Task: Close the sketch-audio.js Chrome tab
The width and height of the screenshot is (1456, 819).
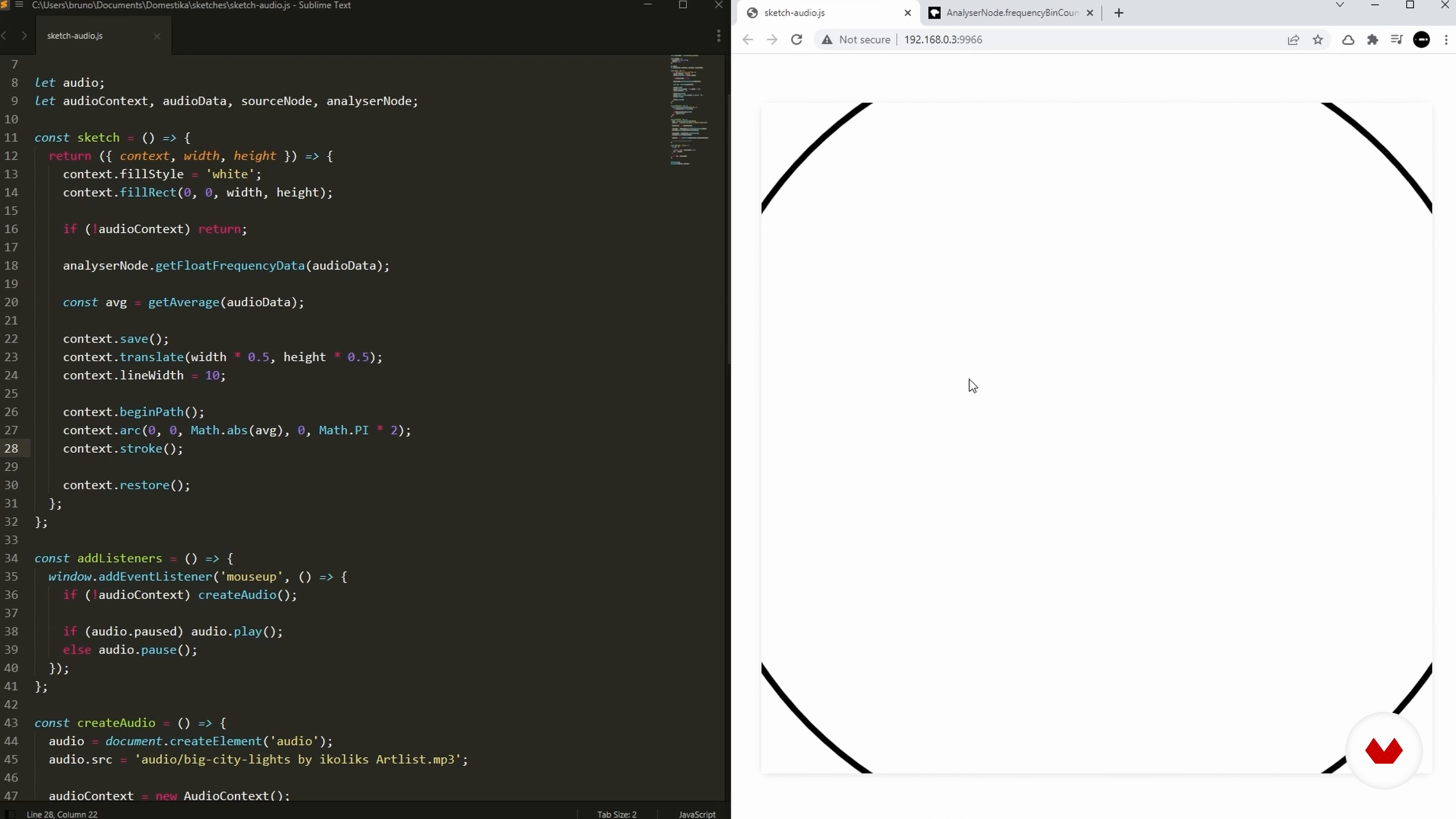Action: (908, 13)
